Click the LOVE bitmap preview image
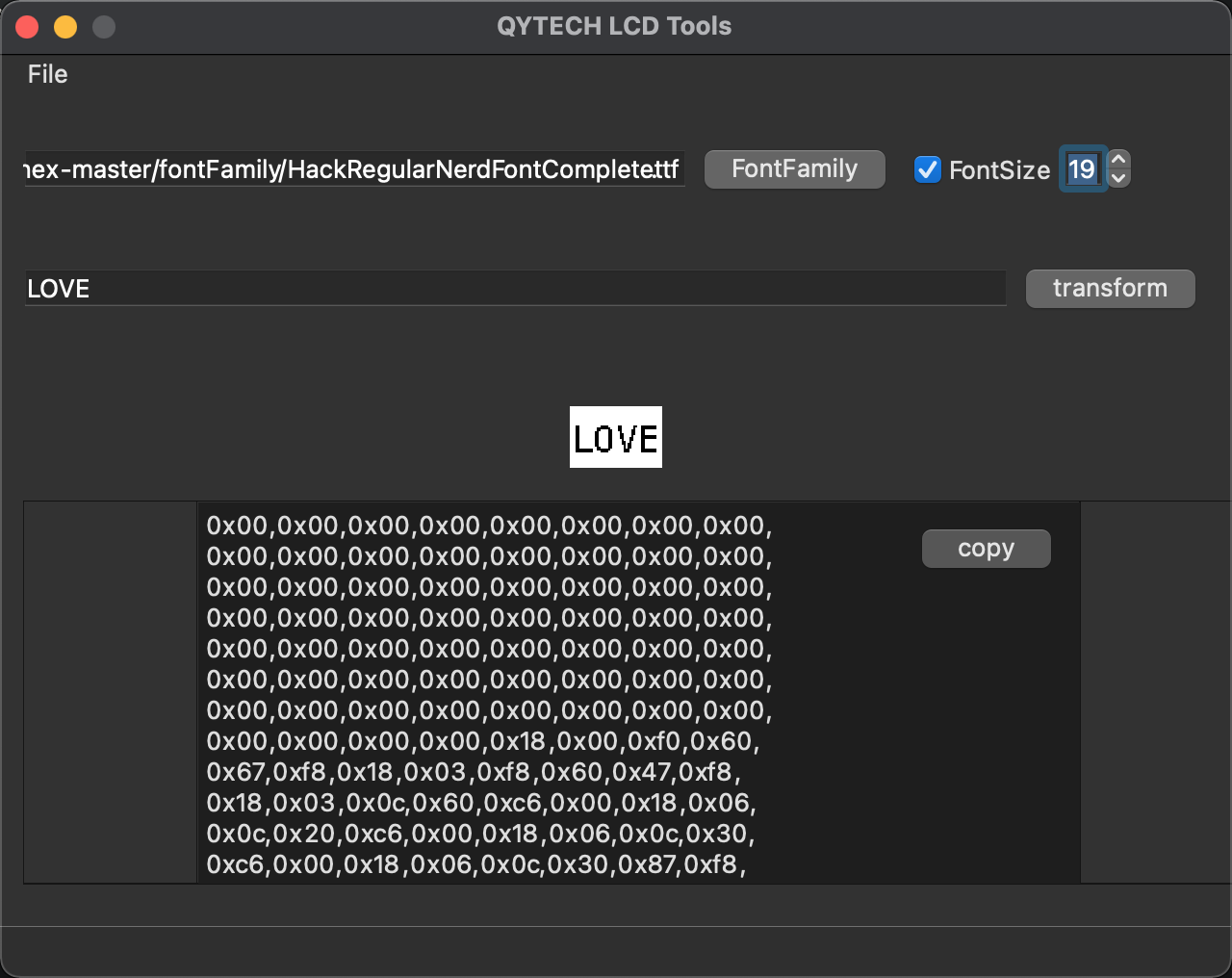The image size is (1232, 978). pos(616,437)
